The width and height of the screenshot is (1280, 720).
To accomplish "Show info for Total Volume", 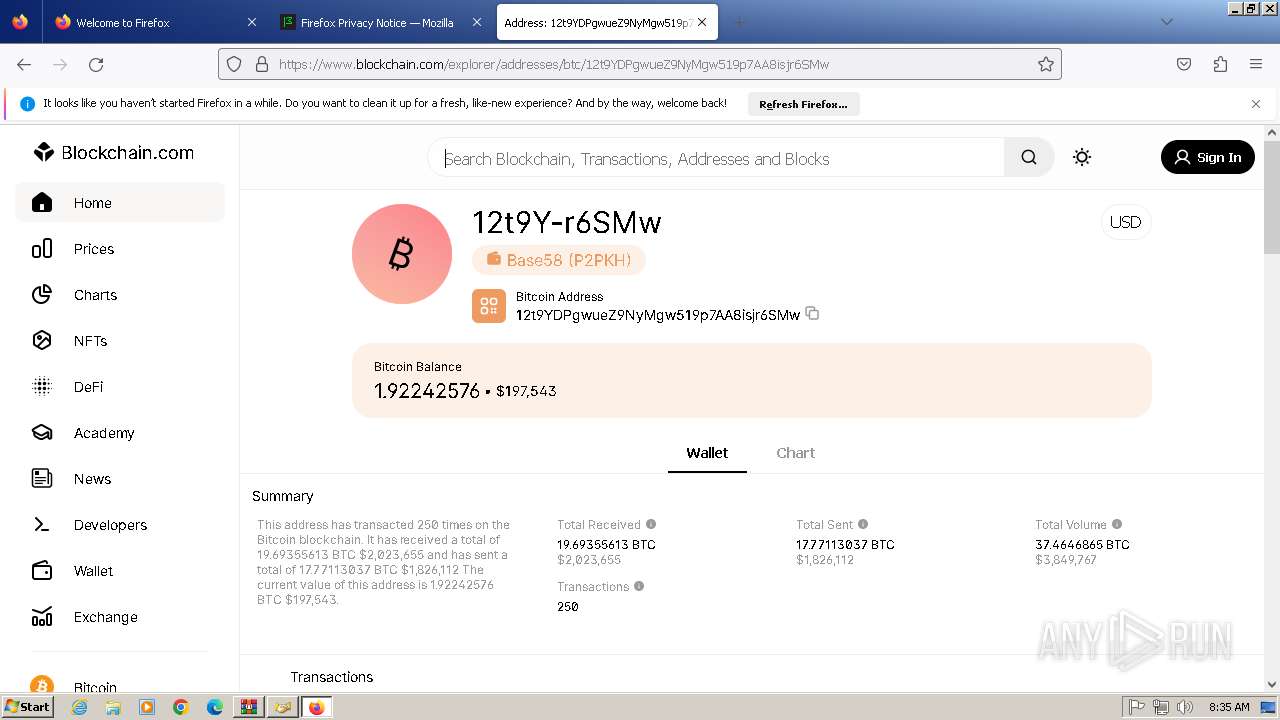I will coord(1117,524).
